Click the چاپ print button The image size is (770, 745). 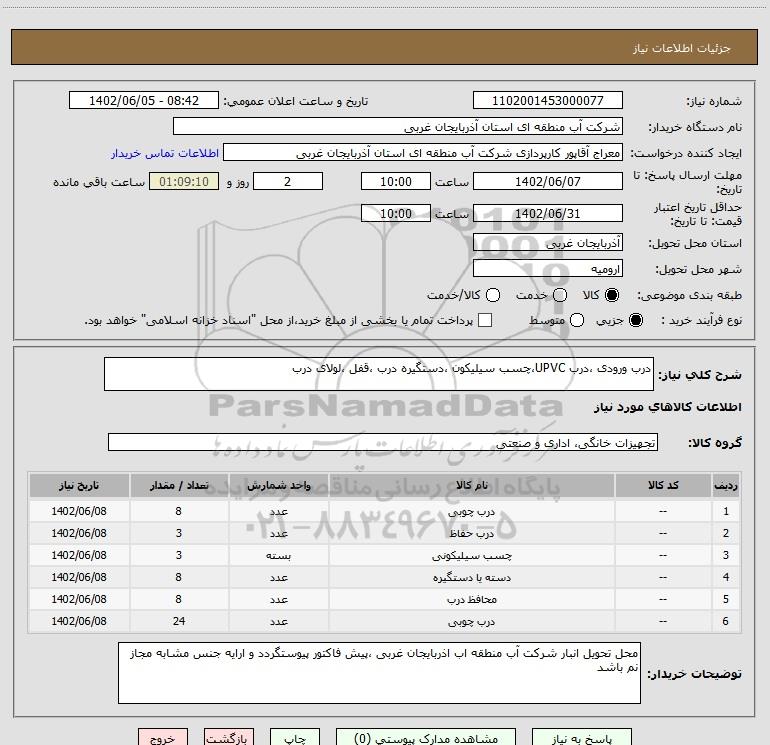pyautogui.click(x=295, y=738)
